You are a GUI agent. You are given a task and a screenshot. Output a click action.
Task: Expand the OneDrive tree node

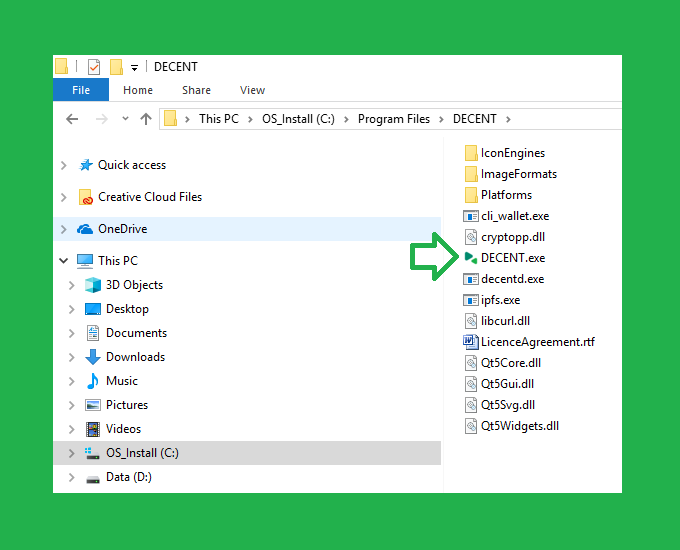point(64,229)
